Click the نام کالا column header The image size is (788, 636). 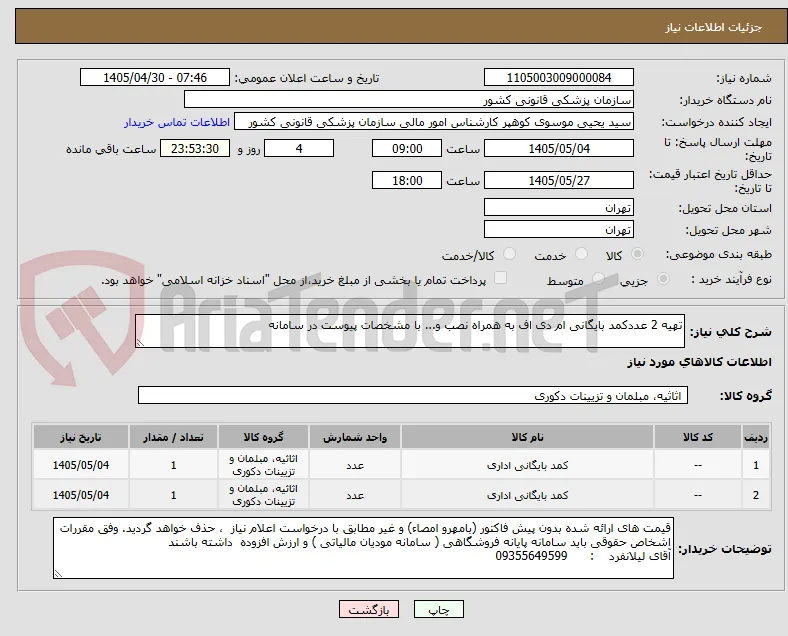[x=527, y=437]
